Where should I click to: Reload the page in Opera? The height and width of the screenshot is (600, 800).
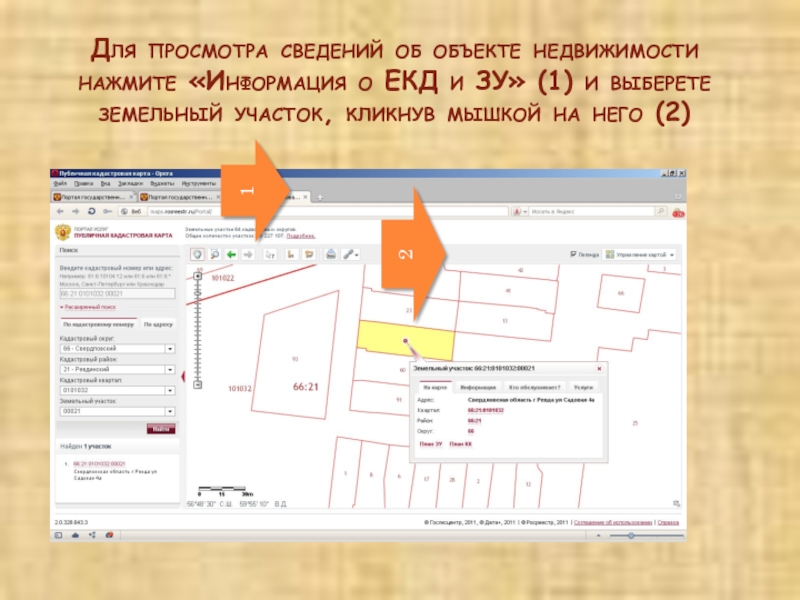click(91, 211)
